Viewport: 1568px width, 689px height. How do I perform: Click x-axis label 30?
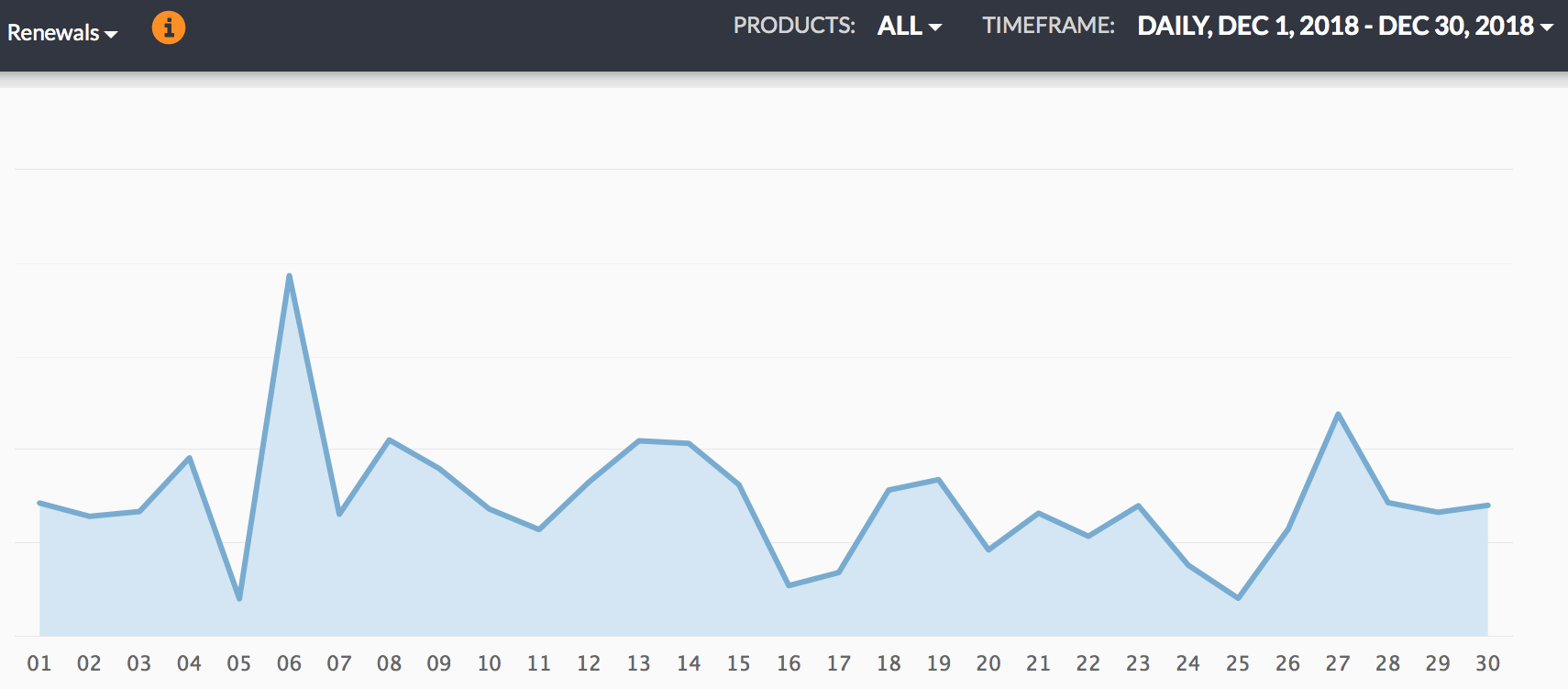pyautogui.click(x=1487, y=663)
